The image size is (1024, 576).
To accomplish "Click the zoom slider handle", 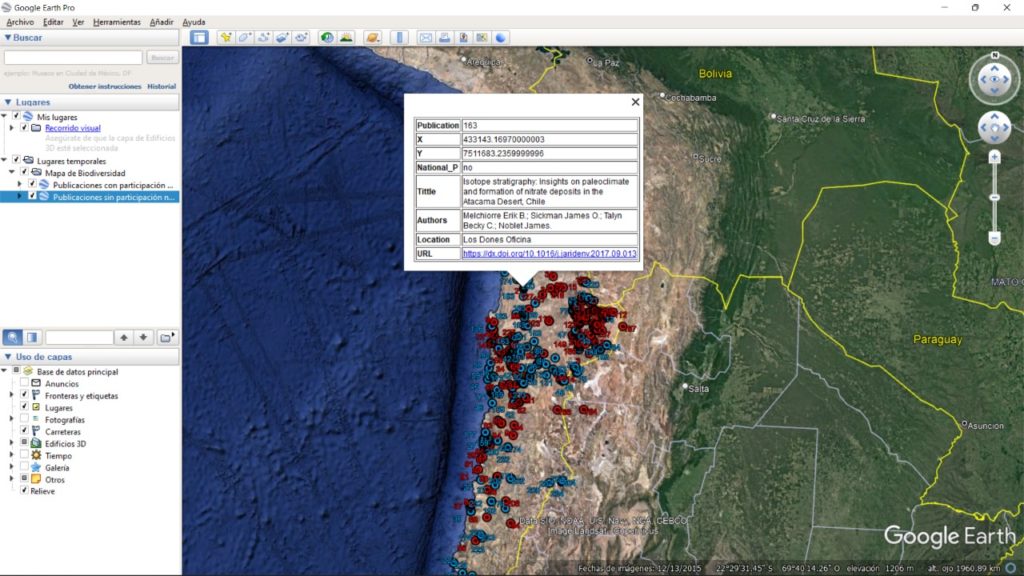I will point(995,197).
